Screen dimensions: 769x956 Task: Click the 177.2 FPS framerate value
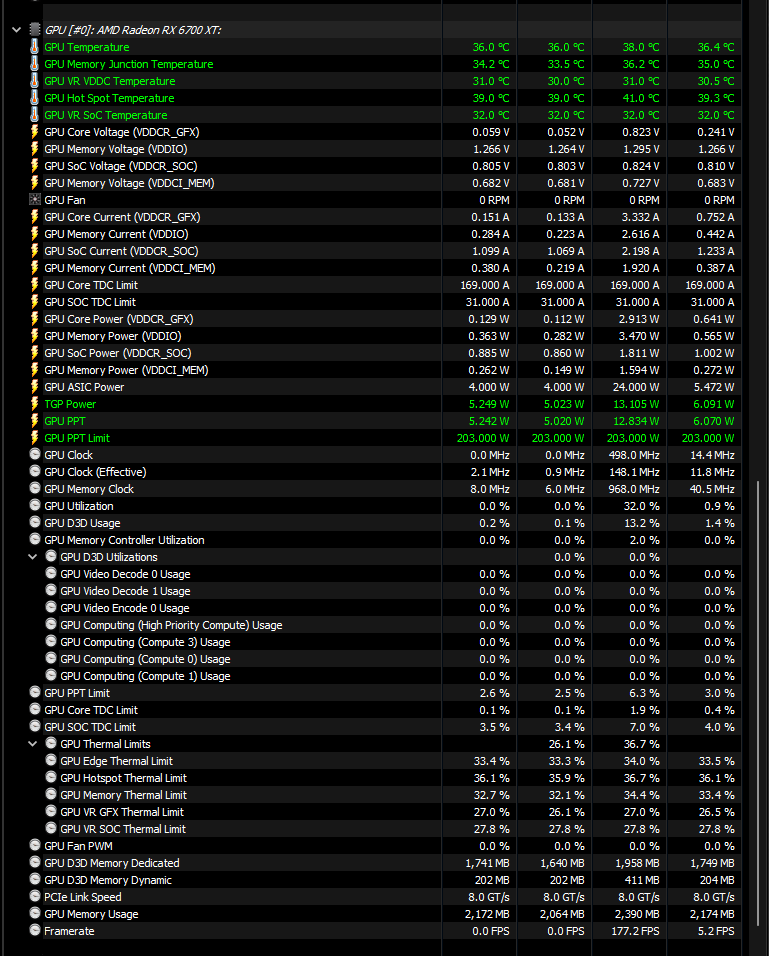click(x=635, y=931)
